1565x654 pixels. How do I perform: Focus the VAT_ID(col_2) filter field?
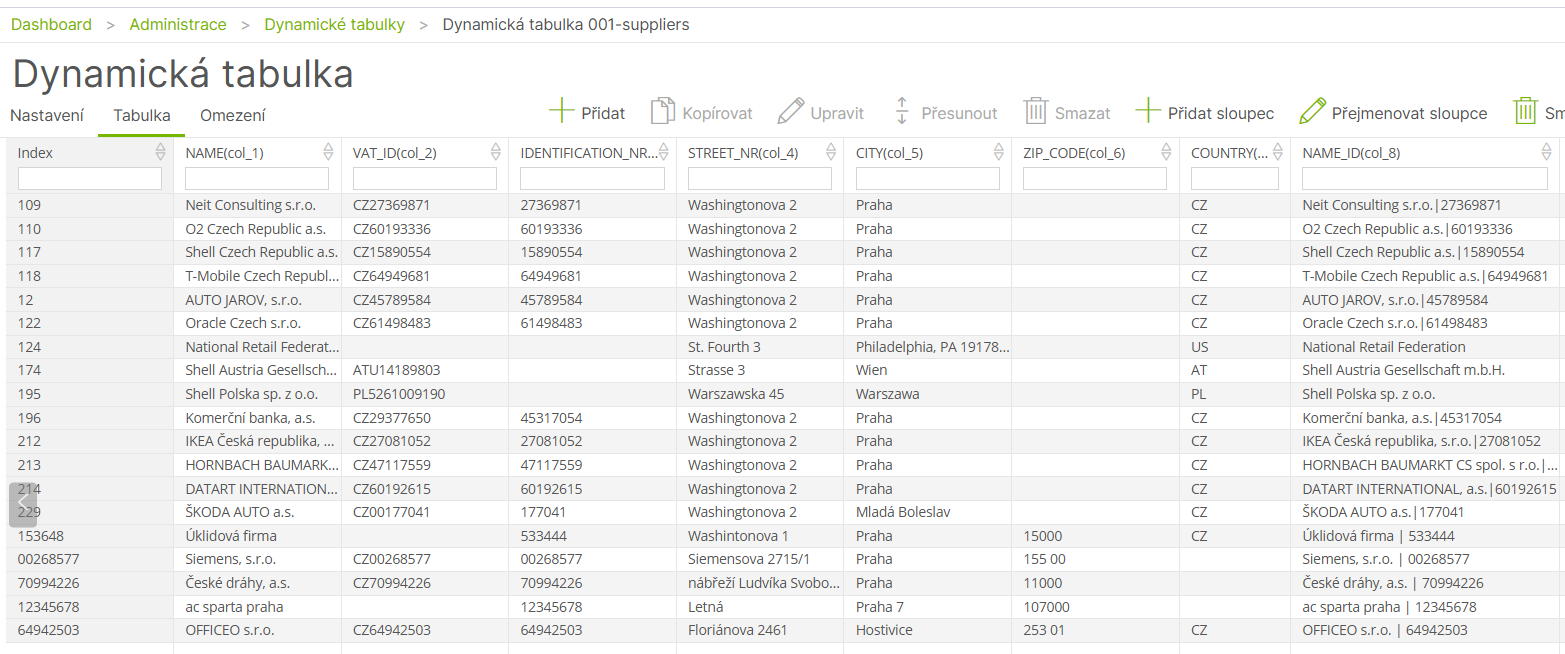(x=425, y=178)
